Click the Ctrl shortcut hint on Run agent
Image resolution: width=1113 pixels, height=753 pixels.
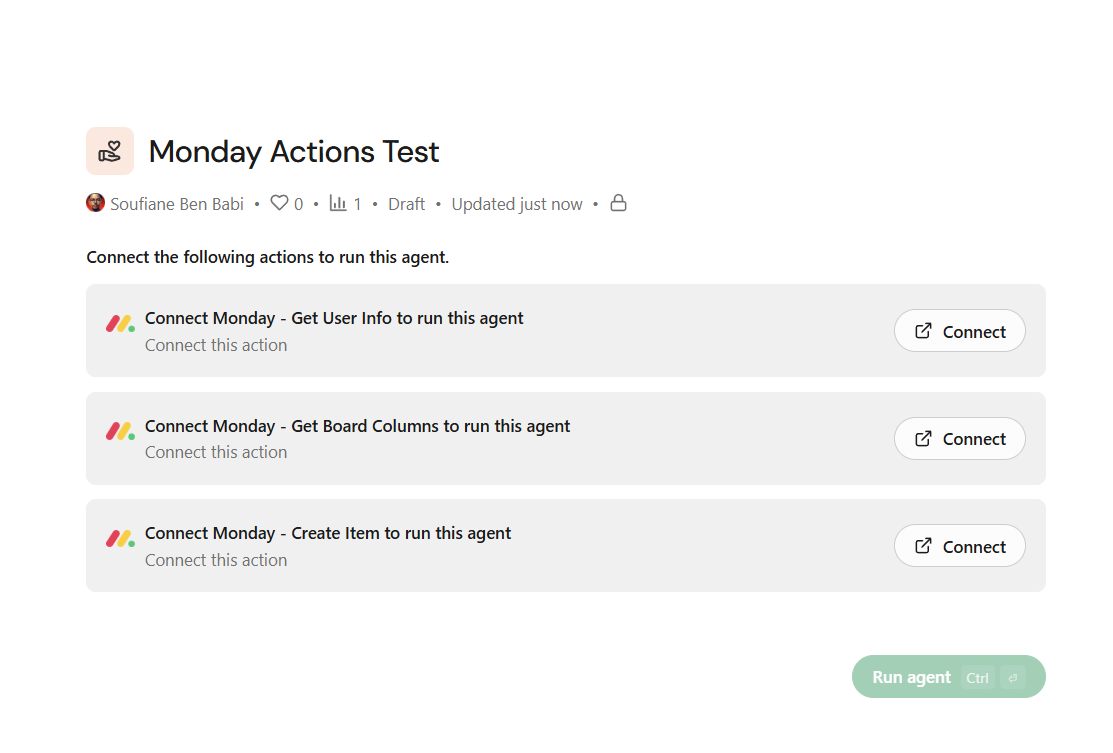(x=977, y=678)
